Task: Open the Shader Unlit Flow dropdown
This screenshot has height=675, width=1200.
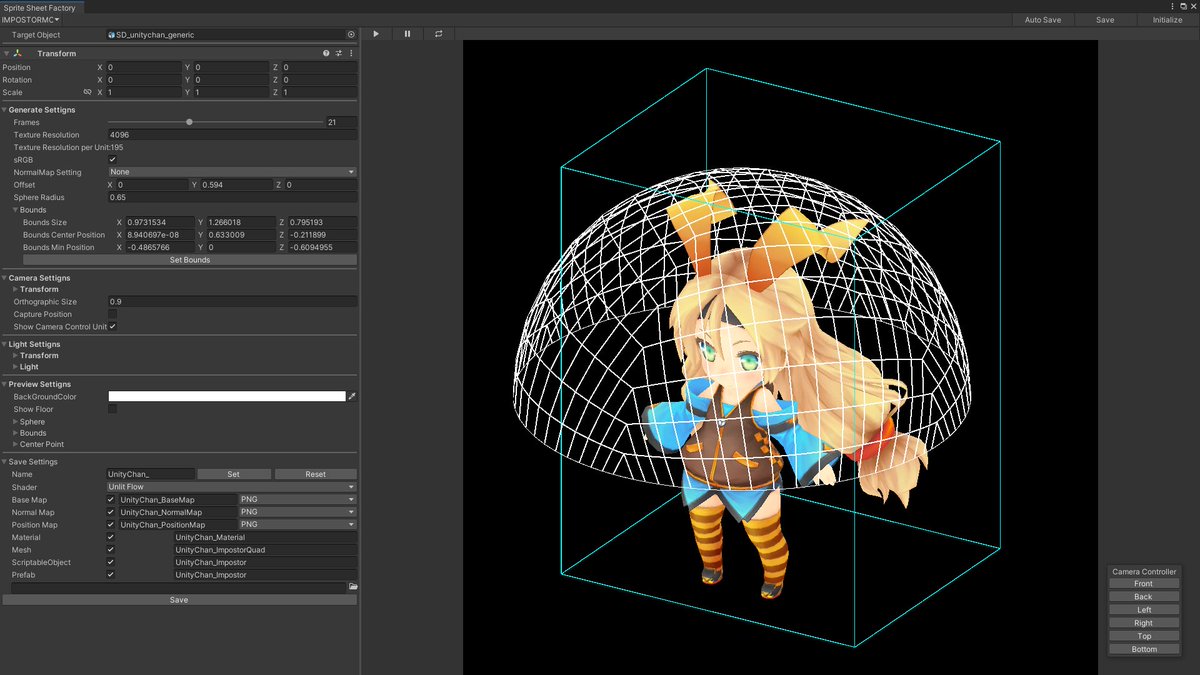Action: coord(232,487)
